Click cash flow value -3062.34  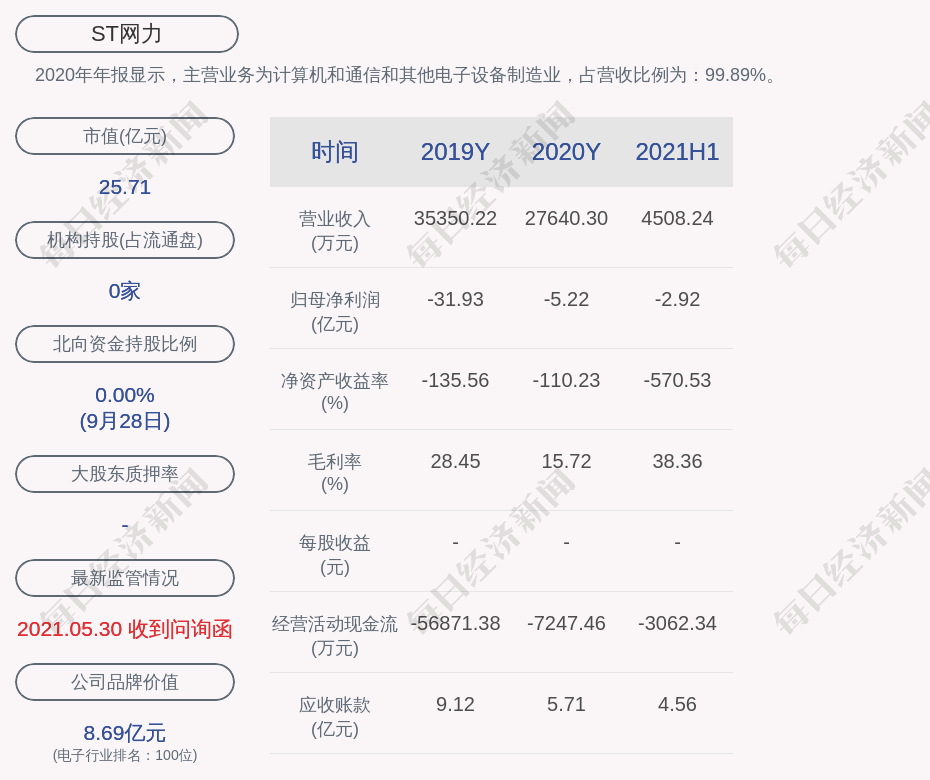(677, 623)
